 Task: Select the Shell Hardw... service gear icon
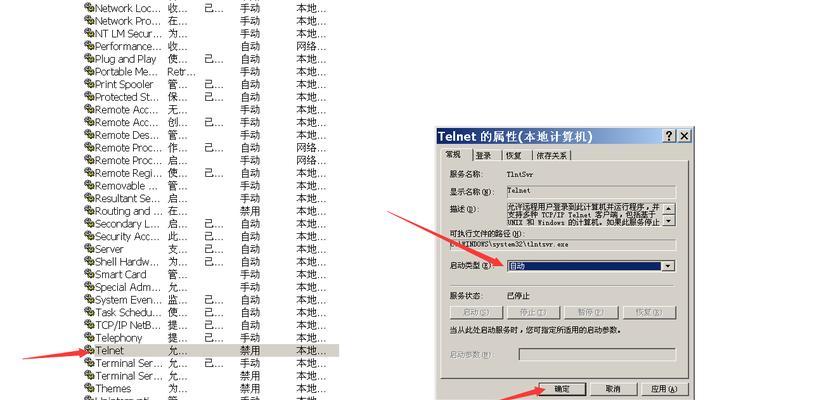pyautogui.click(x=89, y=261)
